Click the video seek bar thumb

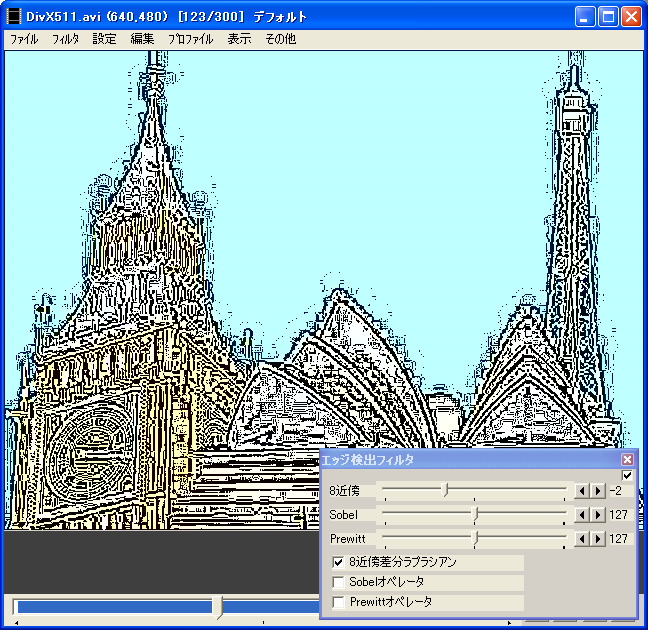219,607
